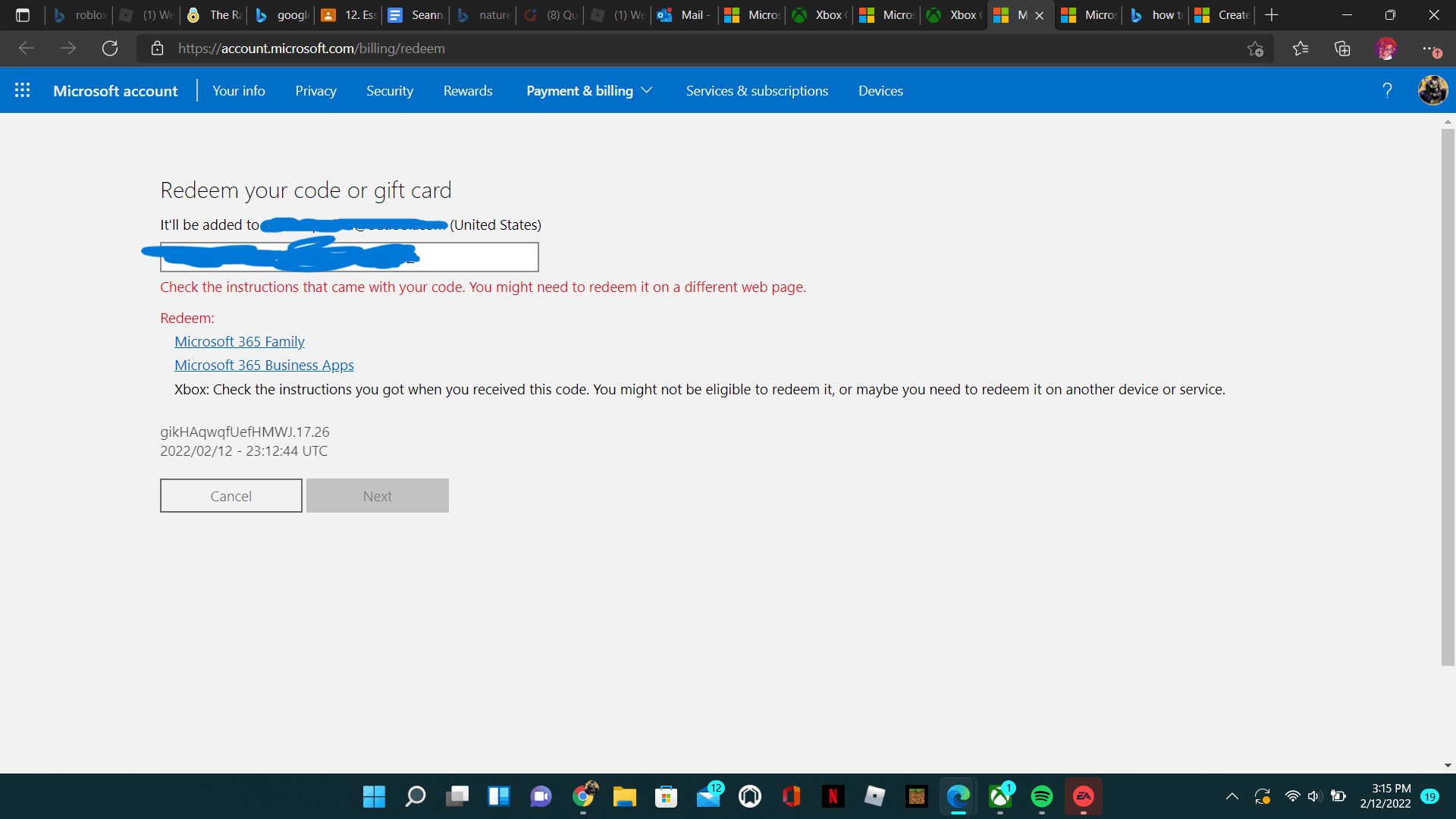
Task: Open a new browser tab
Action: [x=1272, y=15]
